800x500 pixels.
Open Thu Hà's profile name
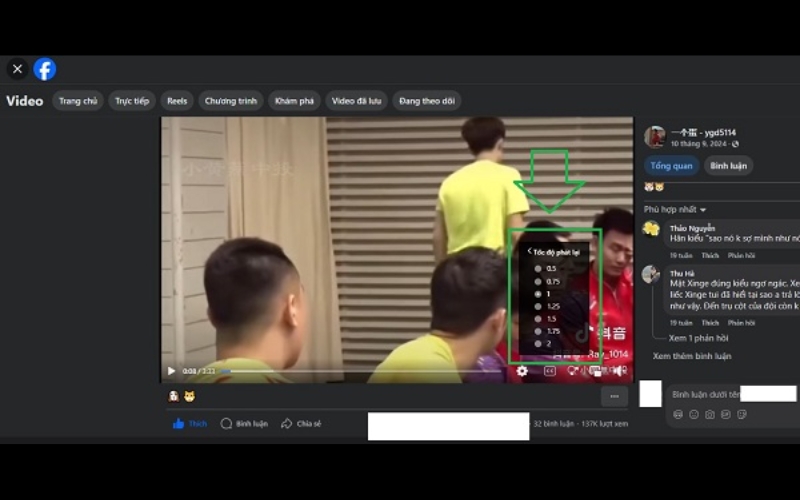pyautogui.click(x=682, y=273)
